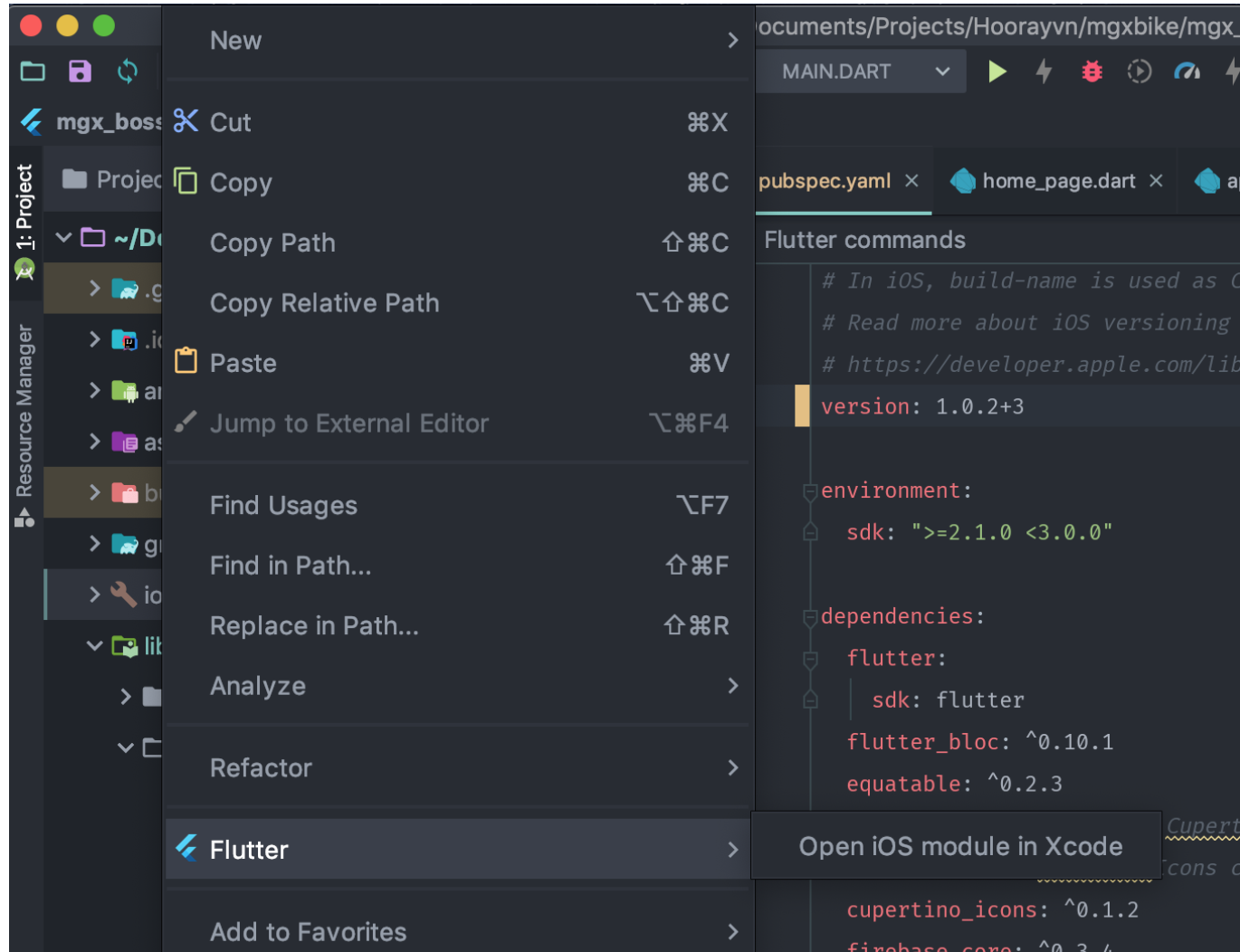Click the Open folder icon in toolbar
The width and height of the screenshot is (1240, 952).
click(x=33, y=71)
